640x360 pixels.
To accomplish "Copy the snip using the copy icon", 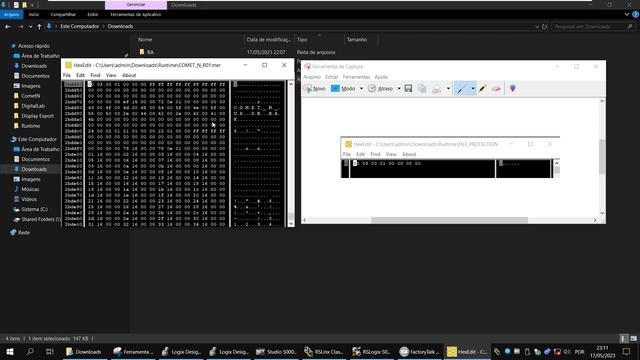I will (422, 89).
